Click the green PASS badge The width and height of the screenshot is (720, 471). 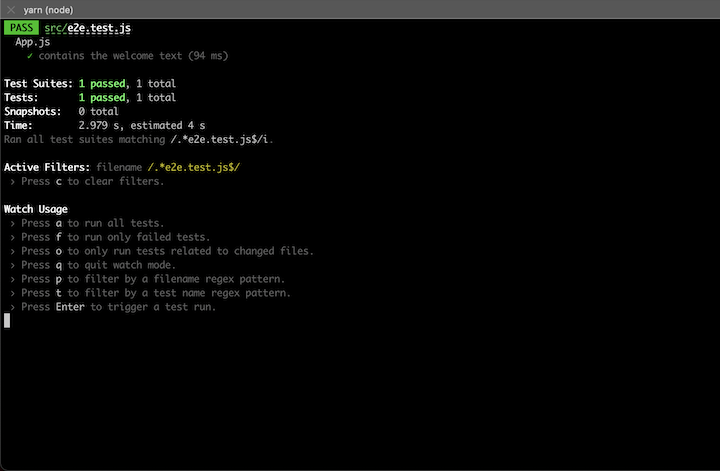point(21,28)
